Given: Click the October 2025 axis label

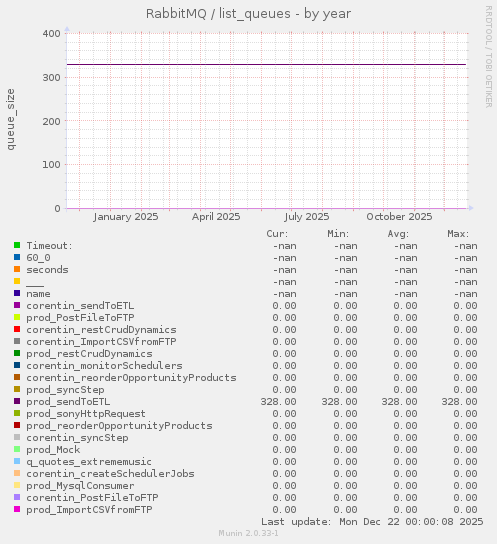Looking at the screenshot, I should point(399,217).
